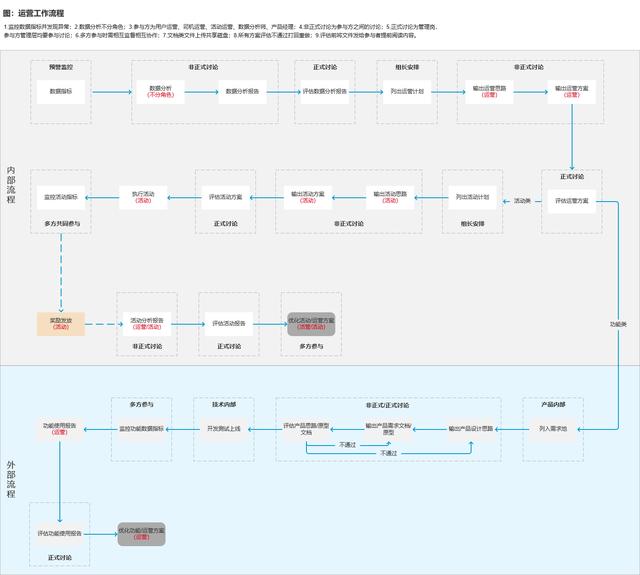Click the 执行活动 (活动) node
640x575 pixels.
tap(143, 198)
